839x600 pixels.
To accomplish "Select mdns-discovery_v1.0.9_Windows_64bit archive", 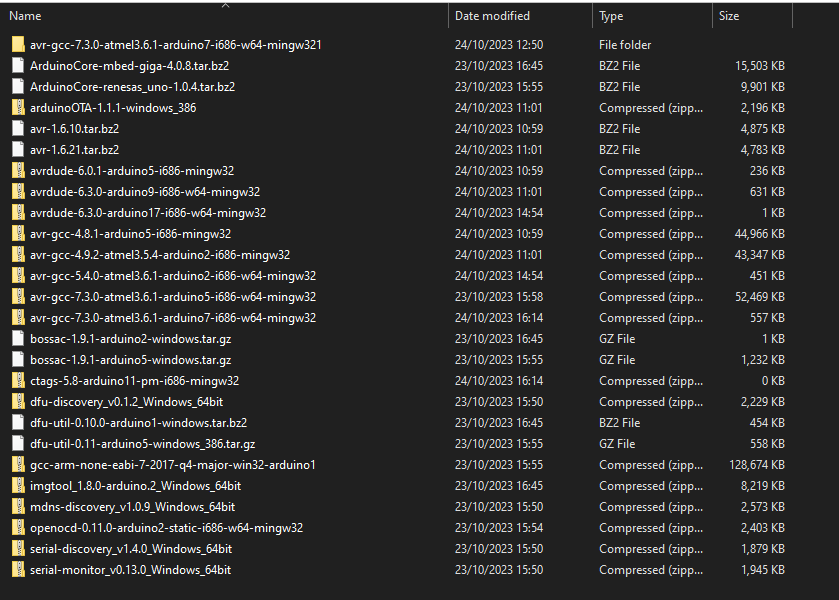I will pyautogui.click(x=132, y=507).
